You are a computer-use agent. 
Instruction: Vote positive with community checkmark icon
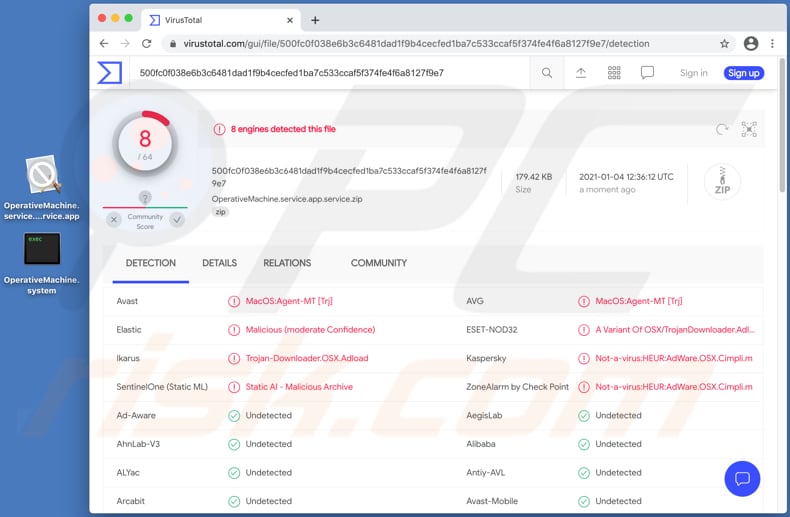[177, 220]
